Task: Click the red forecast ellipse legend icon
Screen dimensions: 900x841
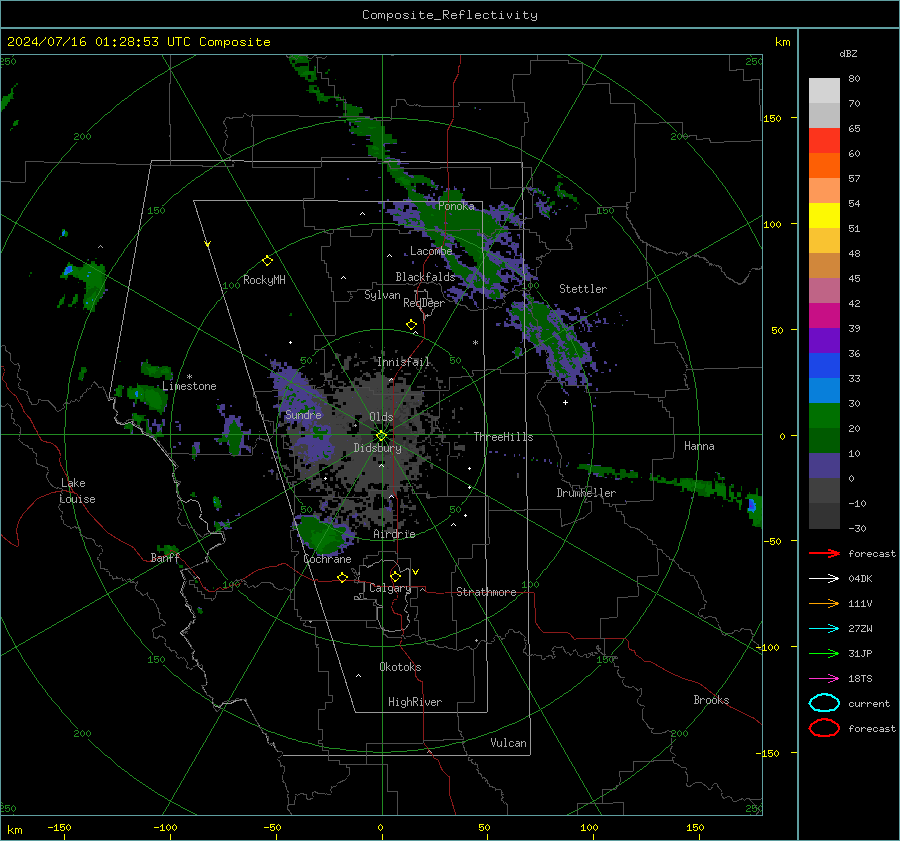Action: 824,728
